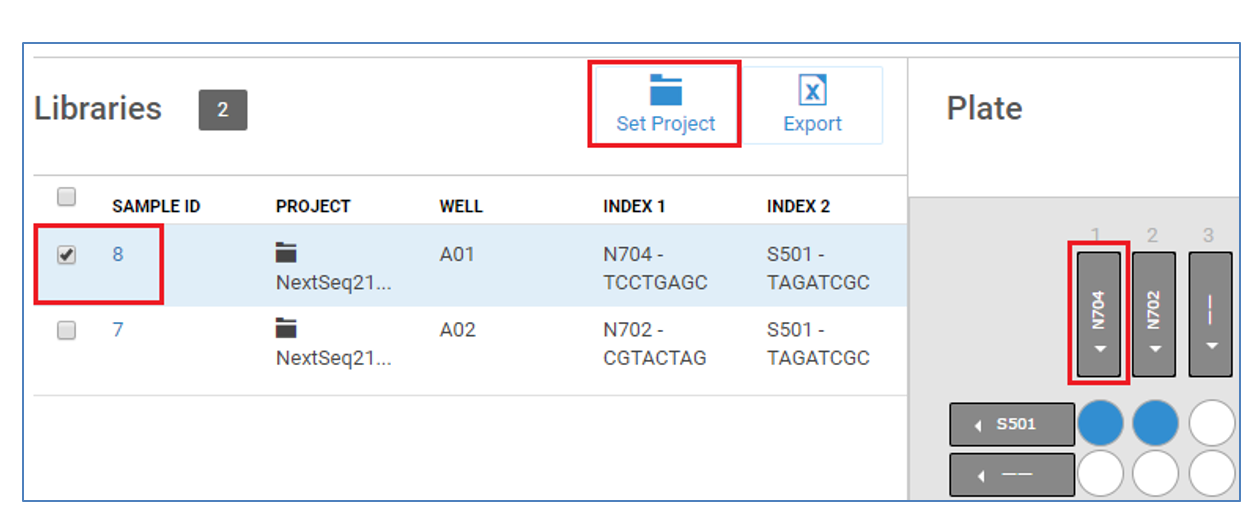Select the empty well in column 3, row S501
The image size is (1253, 519).
point(1212,424)
